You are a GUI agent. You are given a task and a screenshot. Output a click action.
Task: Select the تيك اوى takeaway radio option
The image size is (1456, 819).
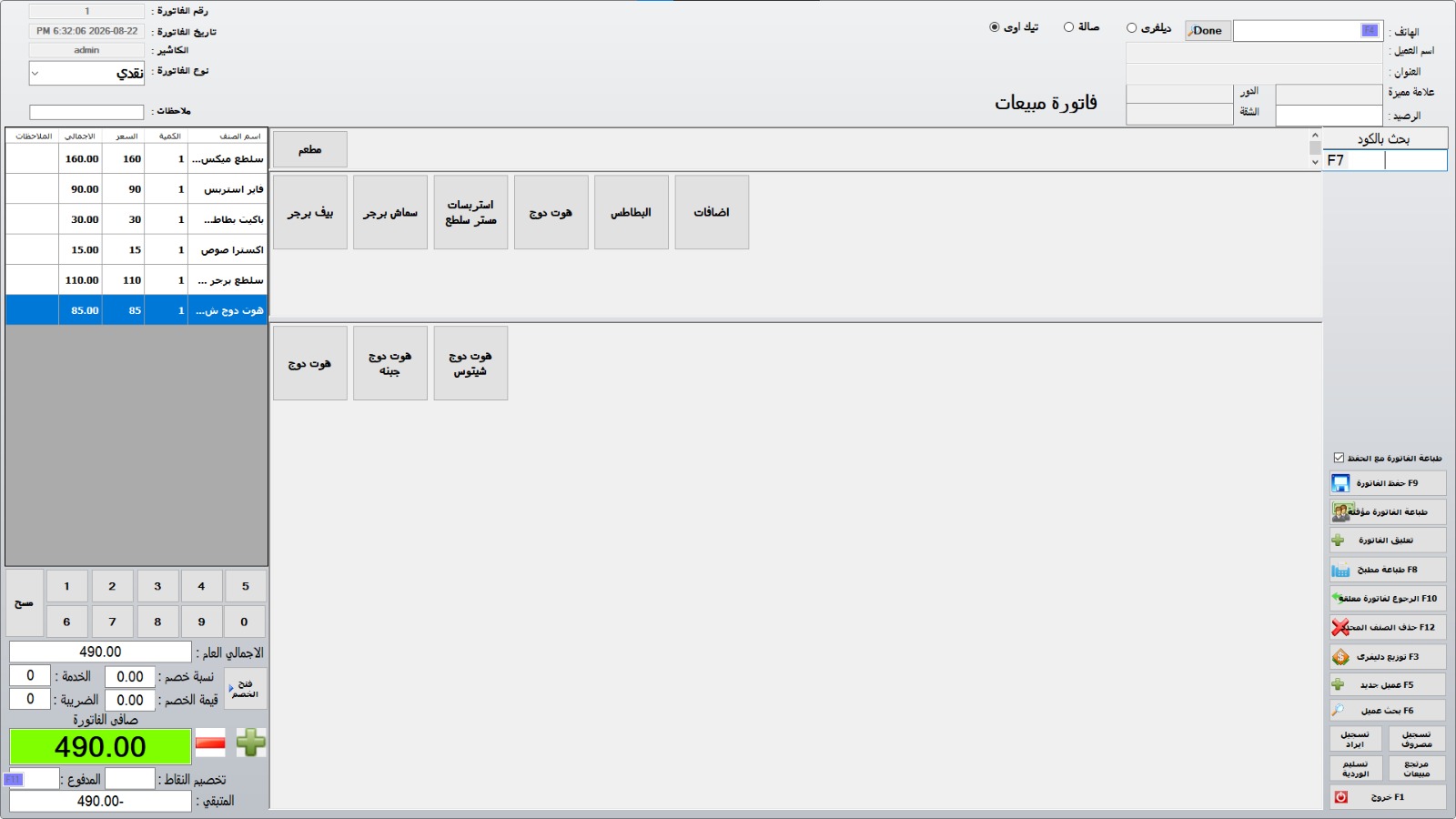[995, 27]
